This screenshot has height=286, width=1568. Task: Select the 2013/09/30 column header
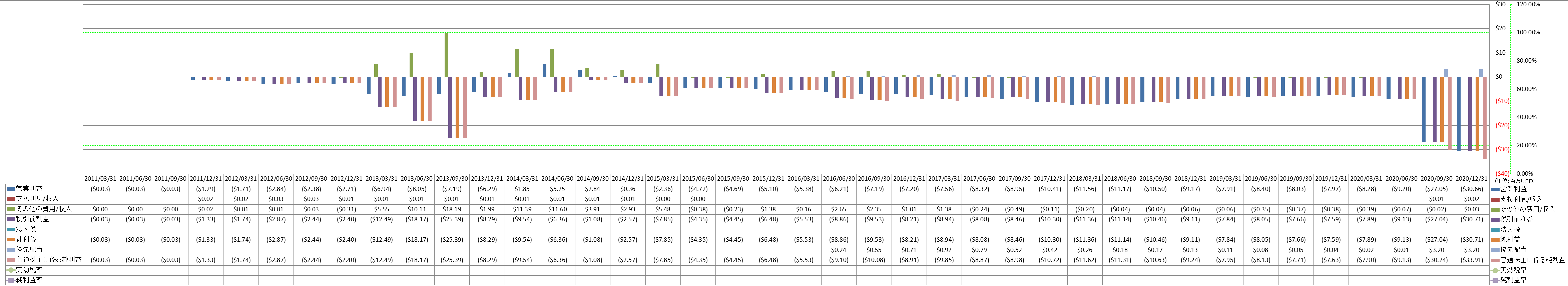pos(452,179)
